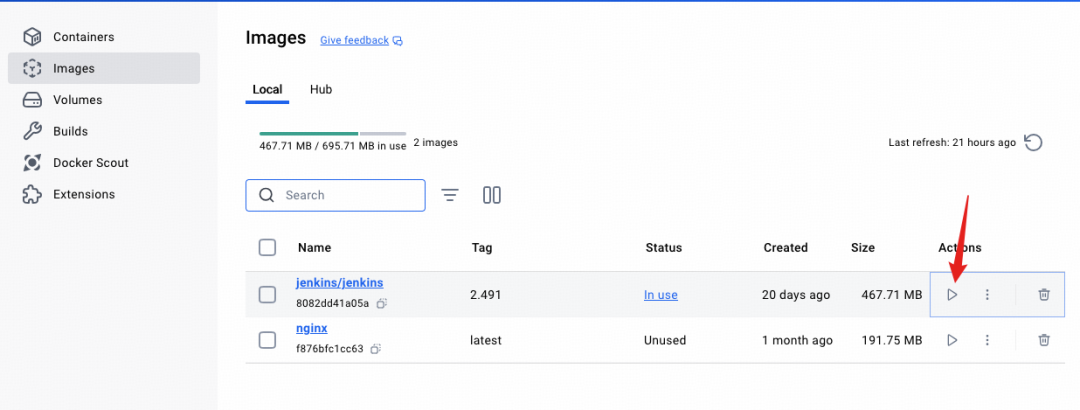Open the Containers section in sidebar
This screenshot has height=410, width=1080.
[x=103, y=37]
